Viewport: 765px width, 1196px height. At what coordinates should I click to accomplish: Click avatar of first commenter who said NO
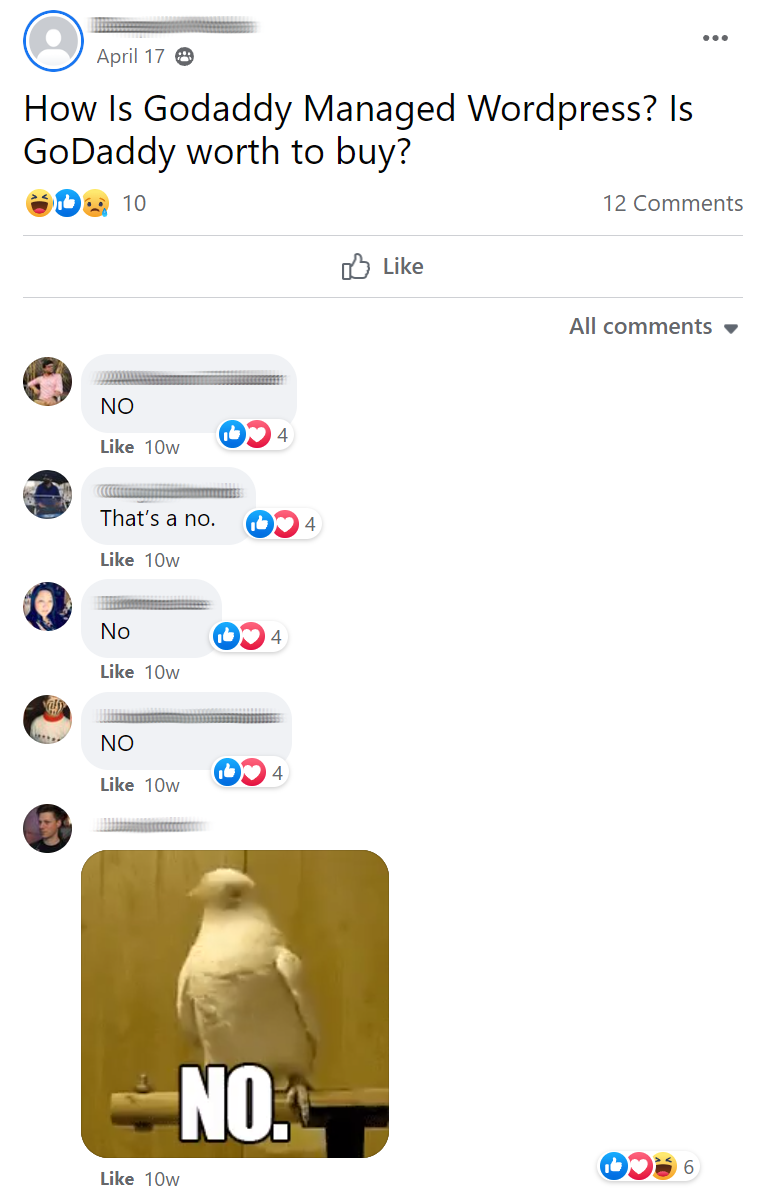[47, 381]
